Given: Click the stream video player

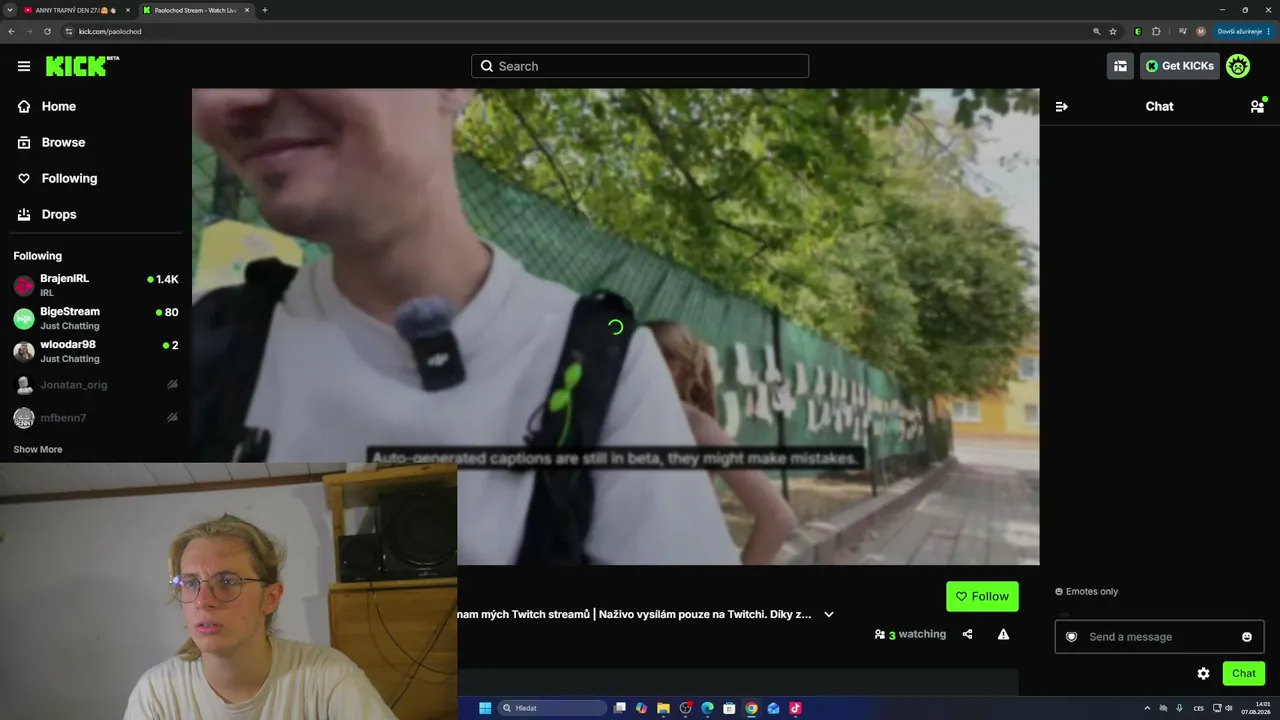Looking at the screenshot, I should coord(616,327).
